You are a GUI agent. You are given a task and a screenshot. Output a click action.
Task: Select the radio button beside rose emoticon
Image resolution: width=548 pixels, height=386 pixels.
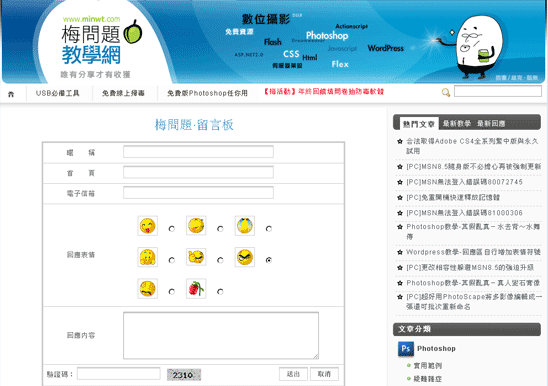tap(220, 291)
